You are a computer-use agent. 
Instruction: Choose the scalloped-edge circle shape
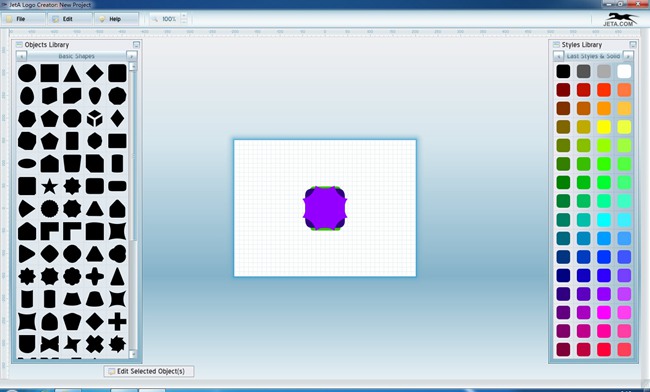49,209
